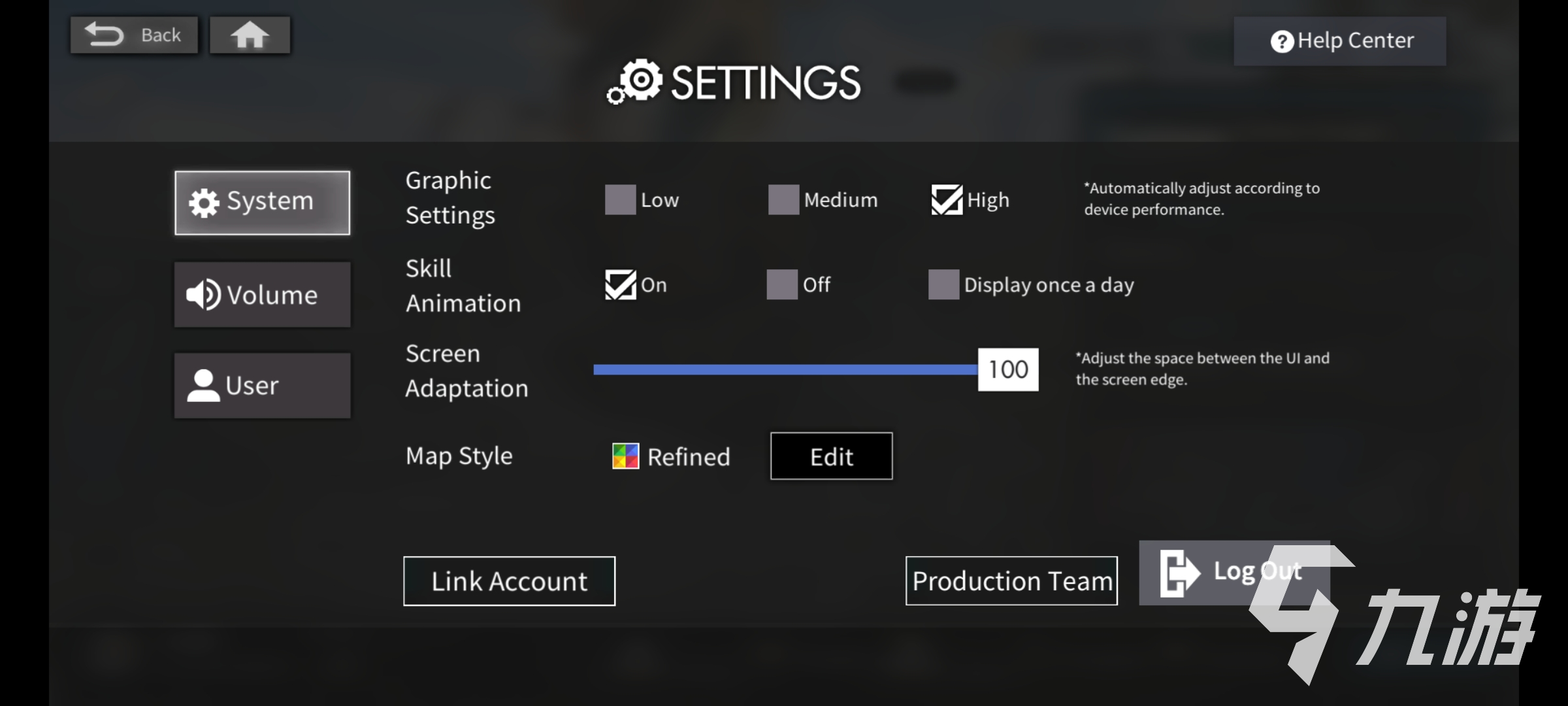Open the Map Style Edit menu
The width and height of the screenshot is (1568, 706).
click(x=832, y=457)
